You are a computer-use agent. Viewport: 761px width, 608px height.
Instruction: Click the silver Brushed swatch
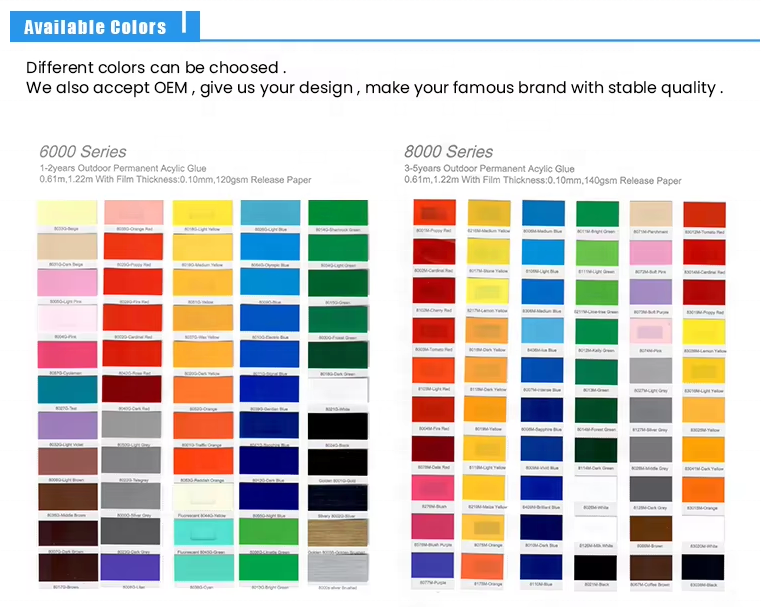[x=338, y=567]
